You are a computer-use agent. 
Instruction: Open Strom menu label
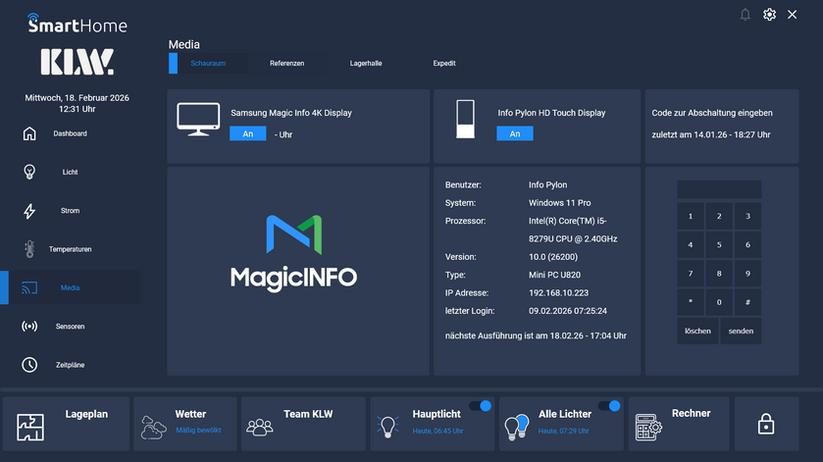[x=70, y=211]
